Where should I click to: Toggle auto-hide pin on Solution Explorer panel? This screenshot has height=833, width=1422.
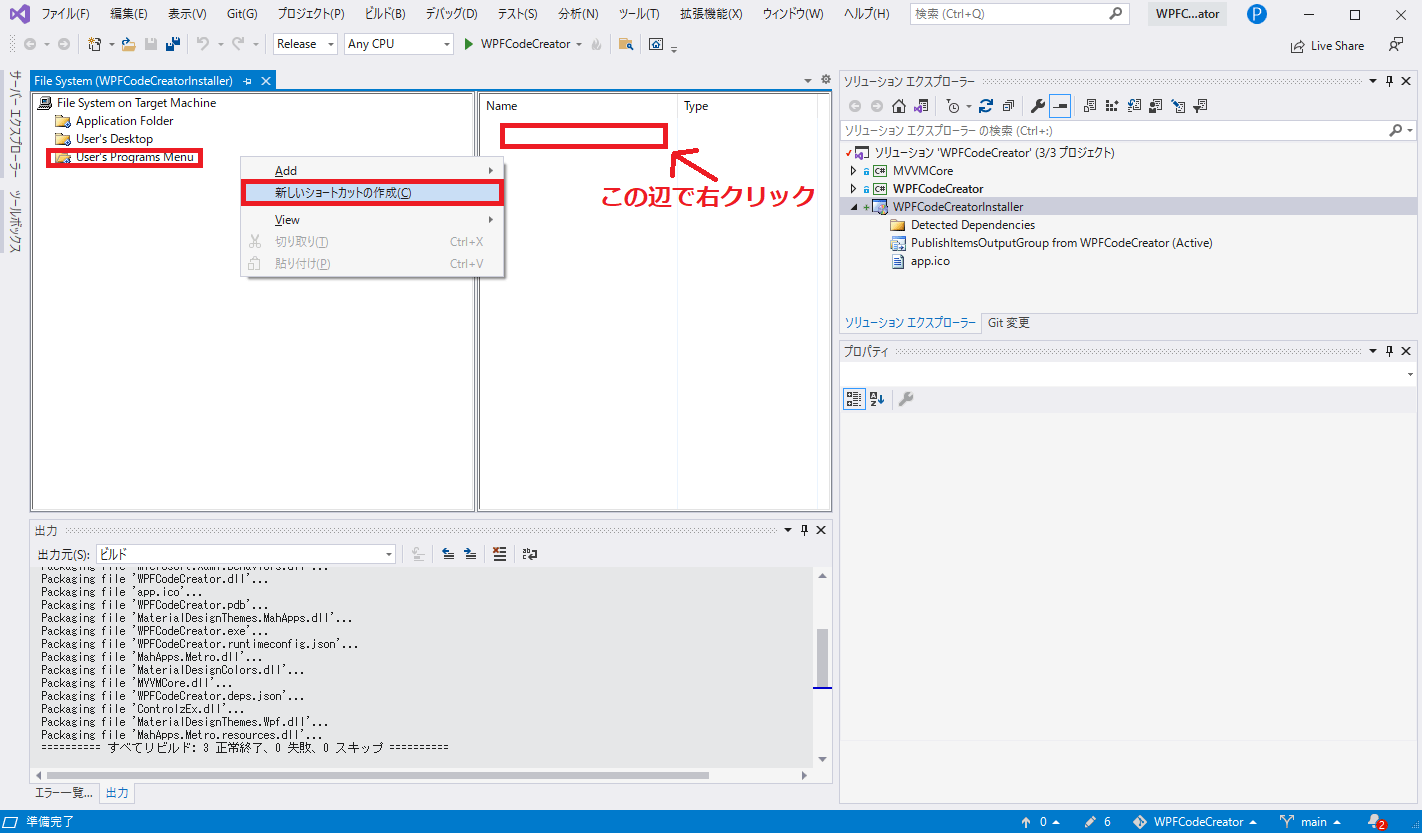coord(1388,81)
